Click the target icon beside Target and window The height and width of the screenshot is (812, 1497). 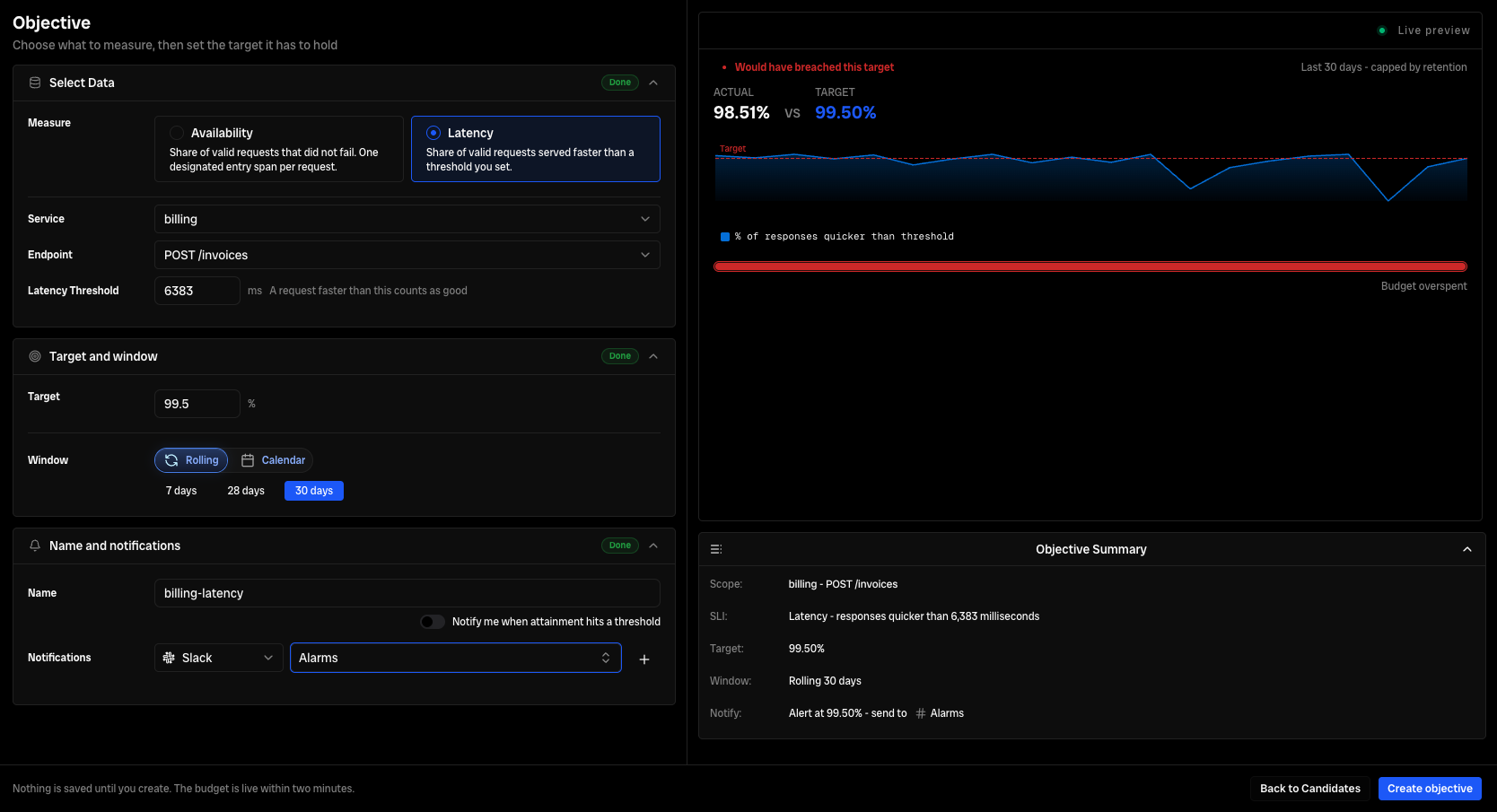[x=35, y=356]
